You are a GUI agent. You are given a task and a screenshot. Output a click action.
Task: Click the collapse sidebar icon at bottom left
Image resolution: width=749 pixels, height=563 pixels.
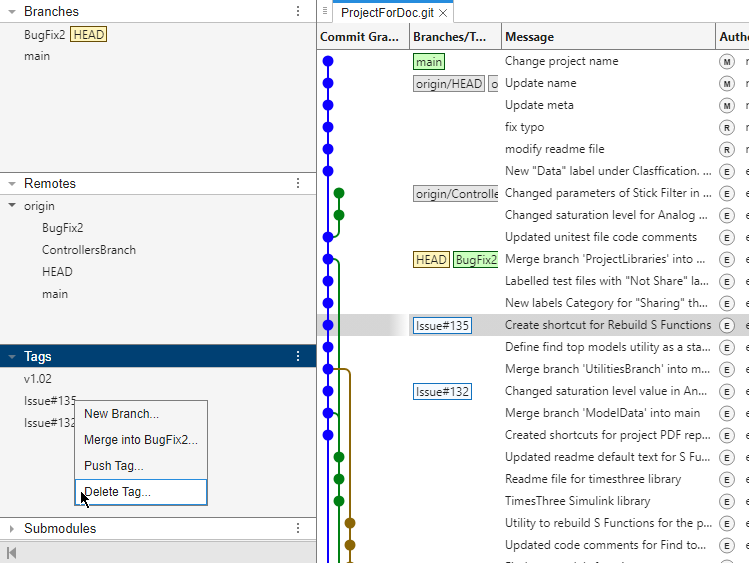click(12, 553)
